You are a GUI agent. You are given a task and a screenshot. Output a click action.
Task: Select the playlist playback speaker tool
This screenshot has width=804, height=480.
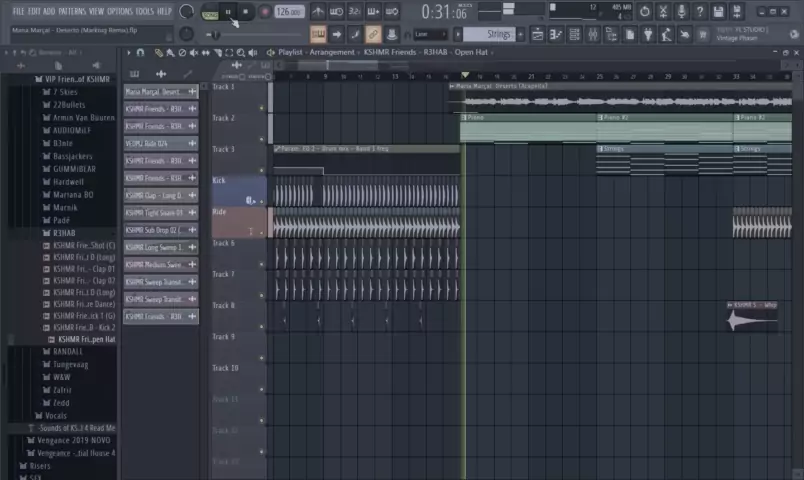point(253,52)
